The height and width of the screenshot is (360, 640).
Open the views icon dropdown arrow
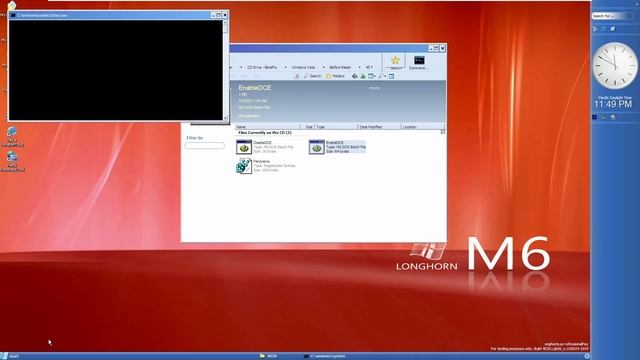coord(375,76)
